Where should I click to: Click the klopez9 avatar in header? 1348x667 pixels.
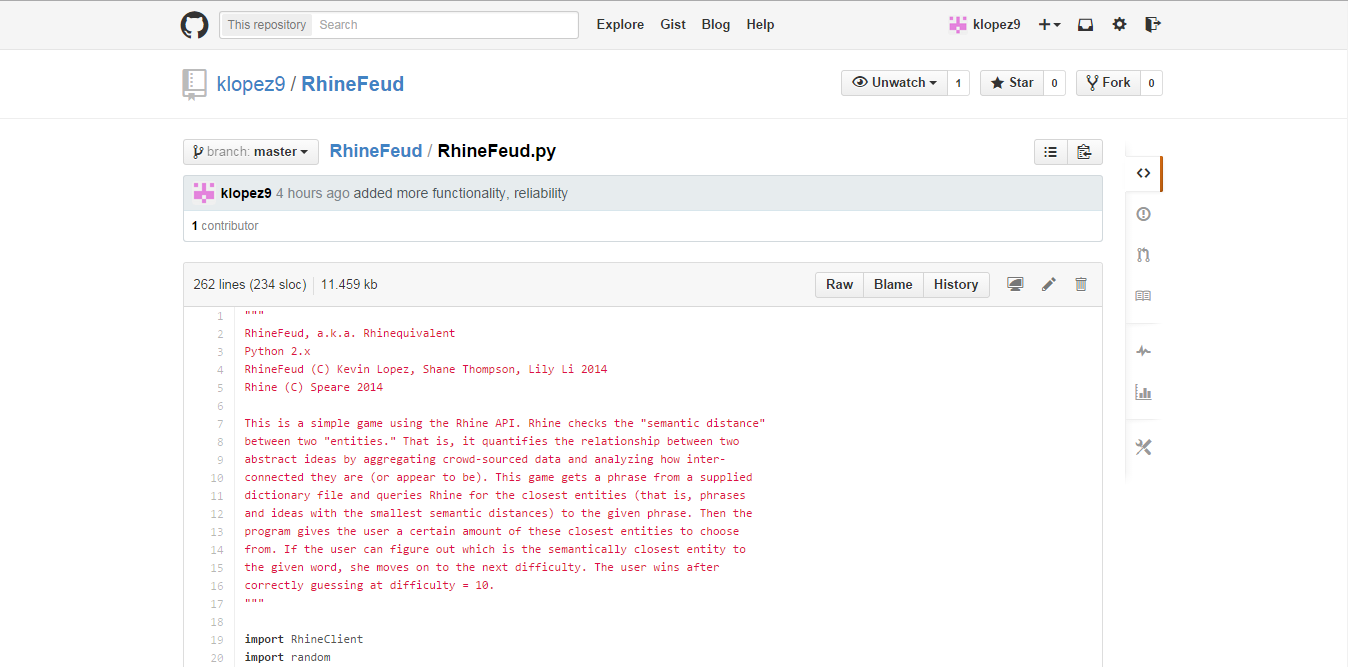[958, 25]
